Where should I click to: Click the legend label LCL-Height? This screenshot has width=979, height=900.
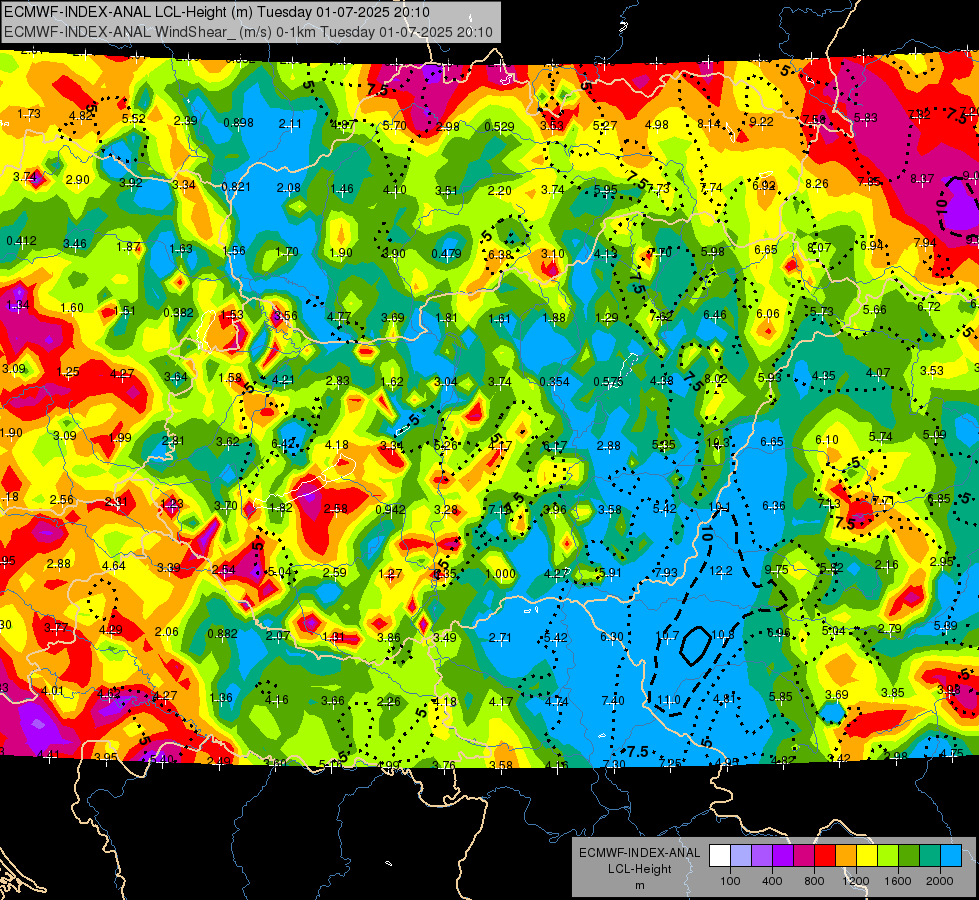(x=639, y=869)
